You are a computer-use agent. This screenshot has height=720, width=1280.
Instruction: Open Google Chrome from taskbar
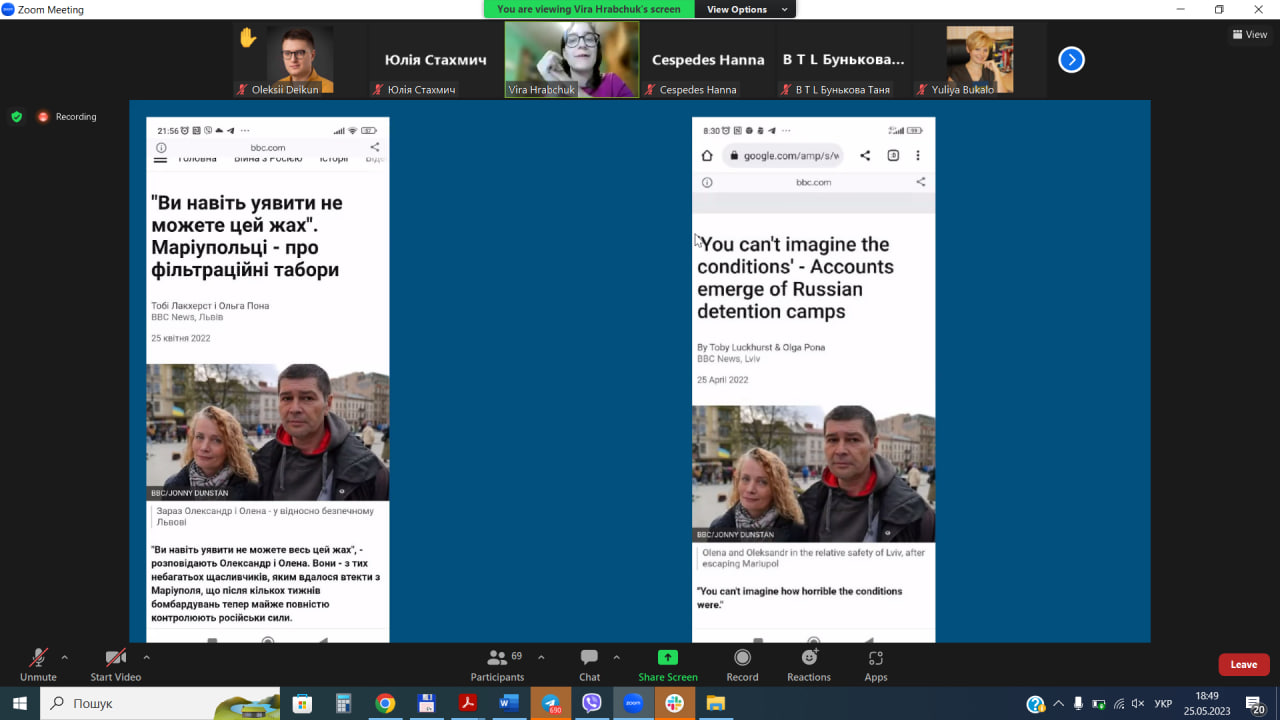pyautogui.click(x=385, y=703)
